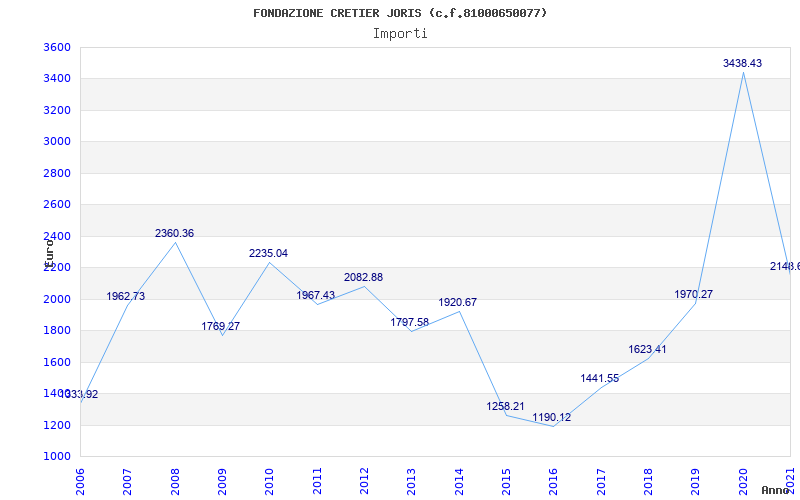Screen dimensions: 800x500
Task: Click the 1258.21 label for 2015
Action: 505,406
